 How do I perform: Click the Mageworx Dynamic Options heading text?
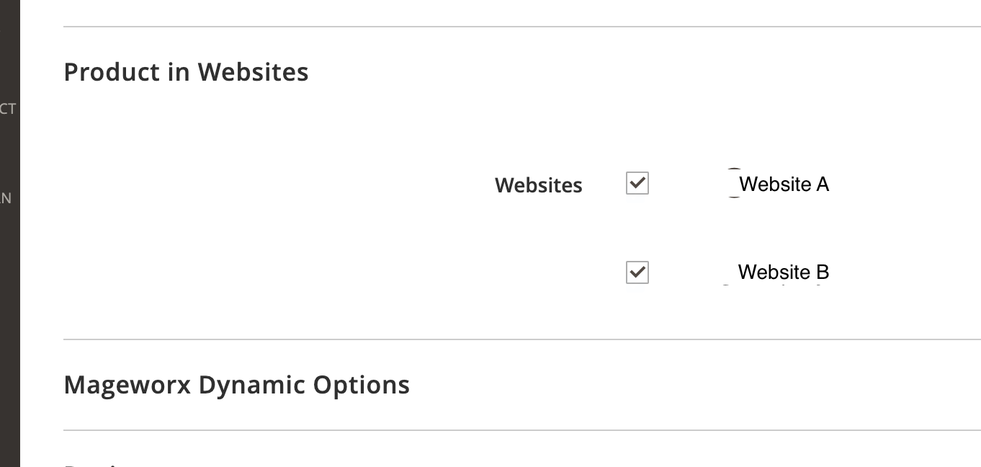coord(236,385)
